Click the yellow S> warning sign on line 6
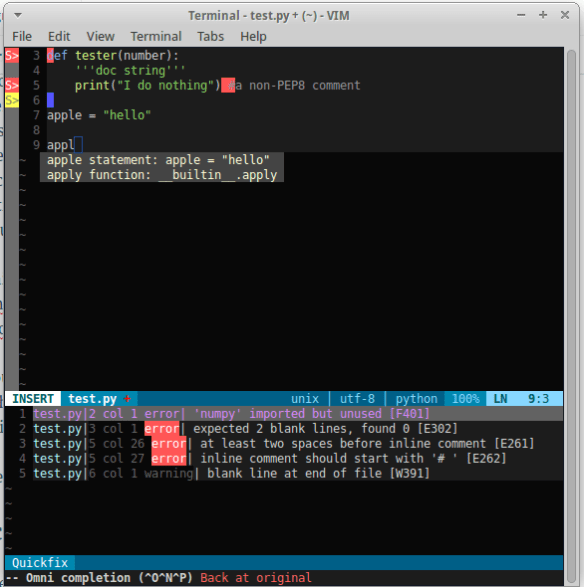Screen dimensions: 584x587 [12, 100]
